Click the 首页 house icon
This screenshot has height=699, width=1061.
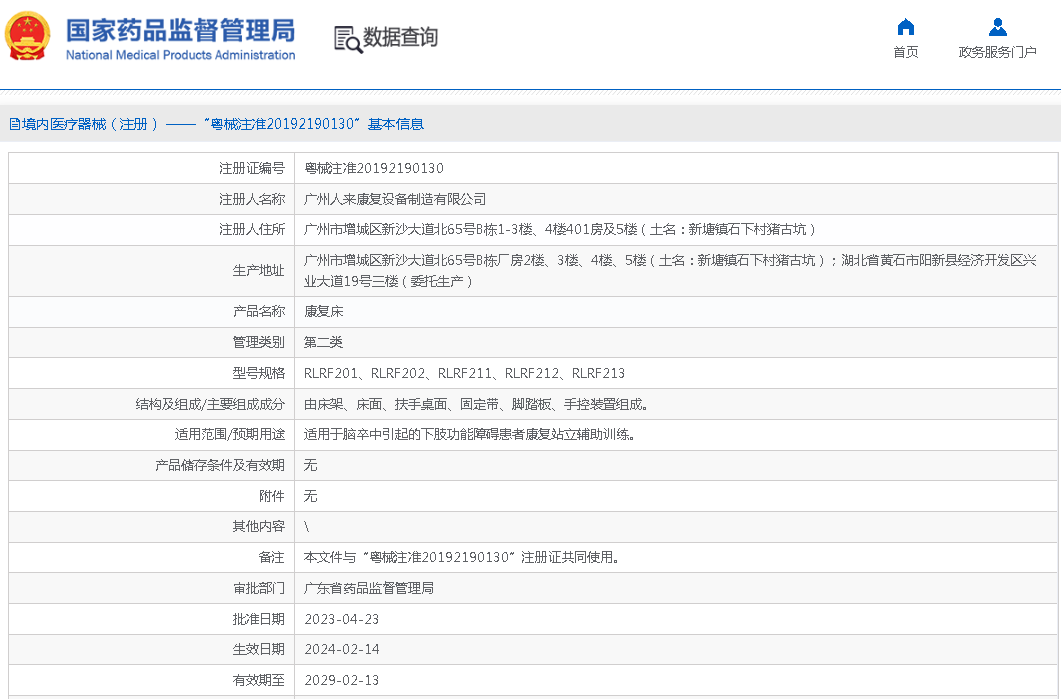tap(905, 27)
